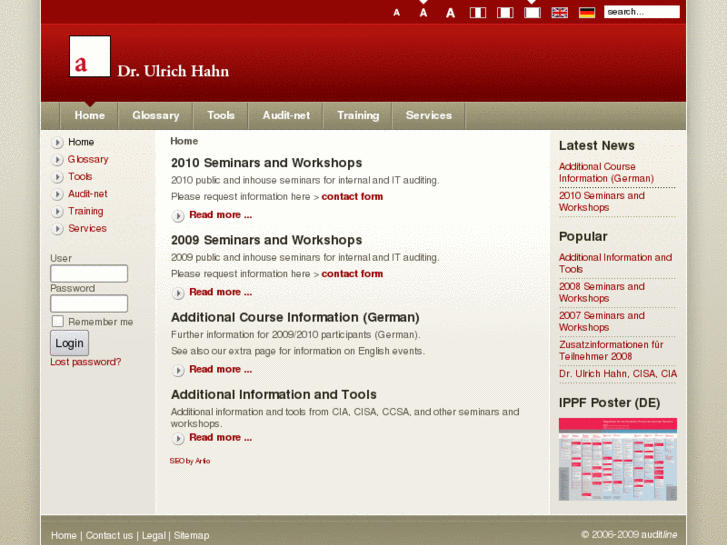Focus the Password input field
Screen dimensions: 727x545
click(89, 303)
